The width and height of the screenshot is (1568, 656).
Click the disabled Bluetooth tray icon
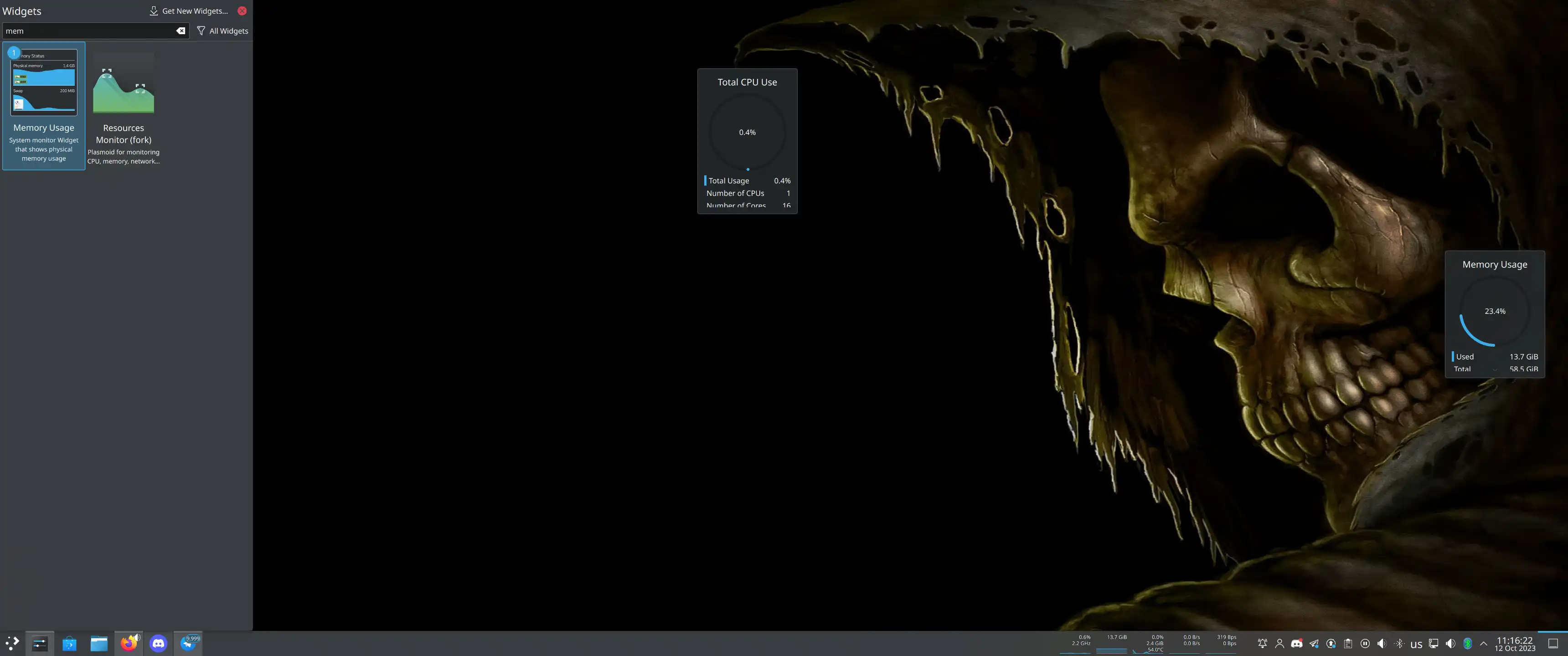pos(1399,643)
